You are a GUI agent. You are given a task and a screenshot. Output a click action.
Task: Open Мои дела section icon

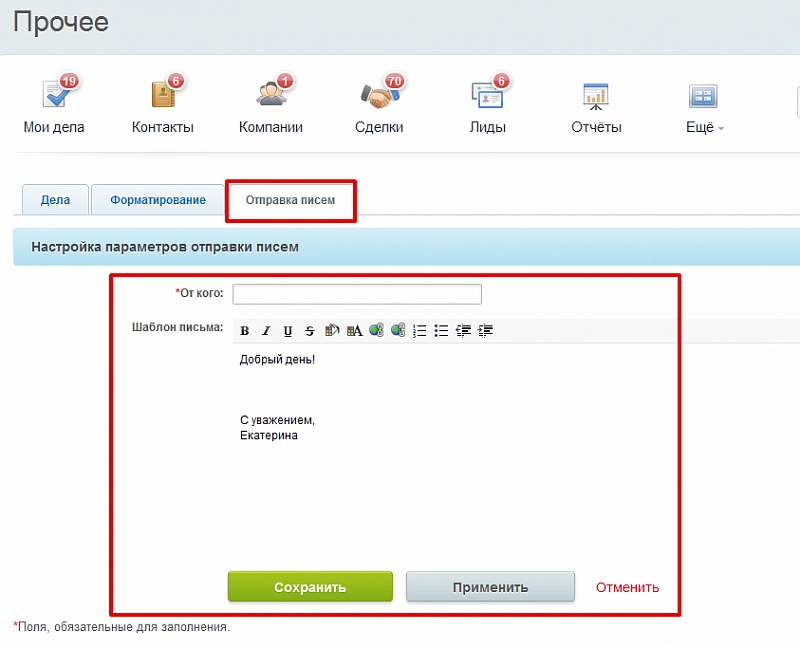pyautogui.click(x=55, y=95)
